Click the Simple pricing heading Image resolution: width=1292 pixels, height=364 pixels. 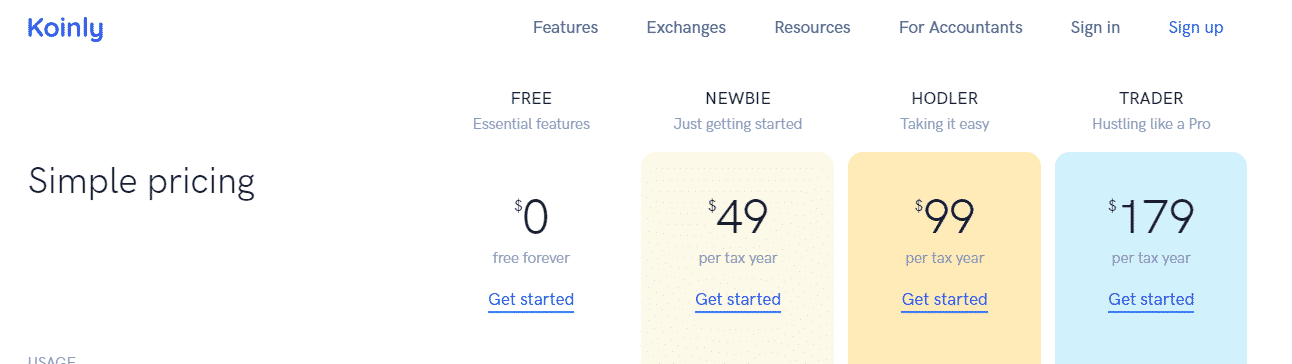tap(141, 182)
